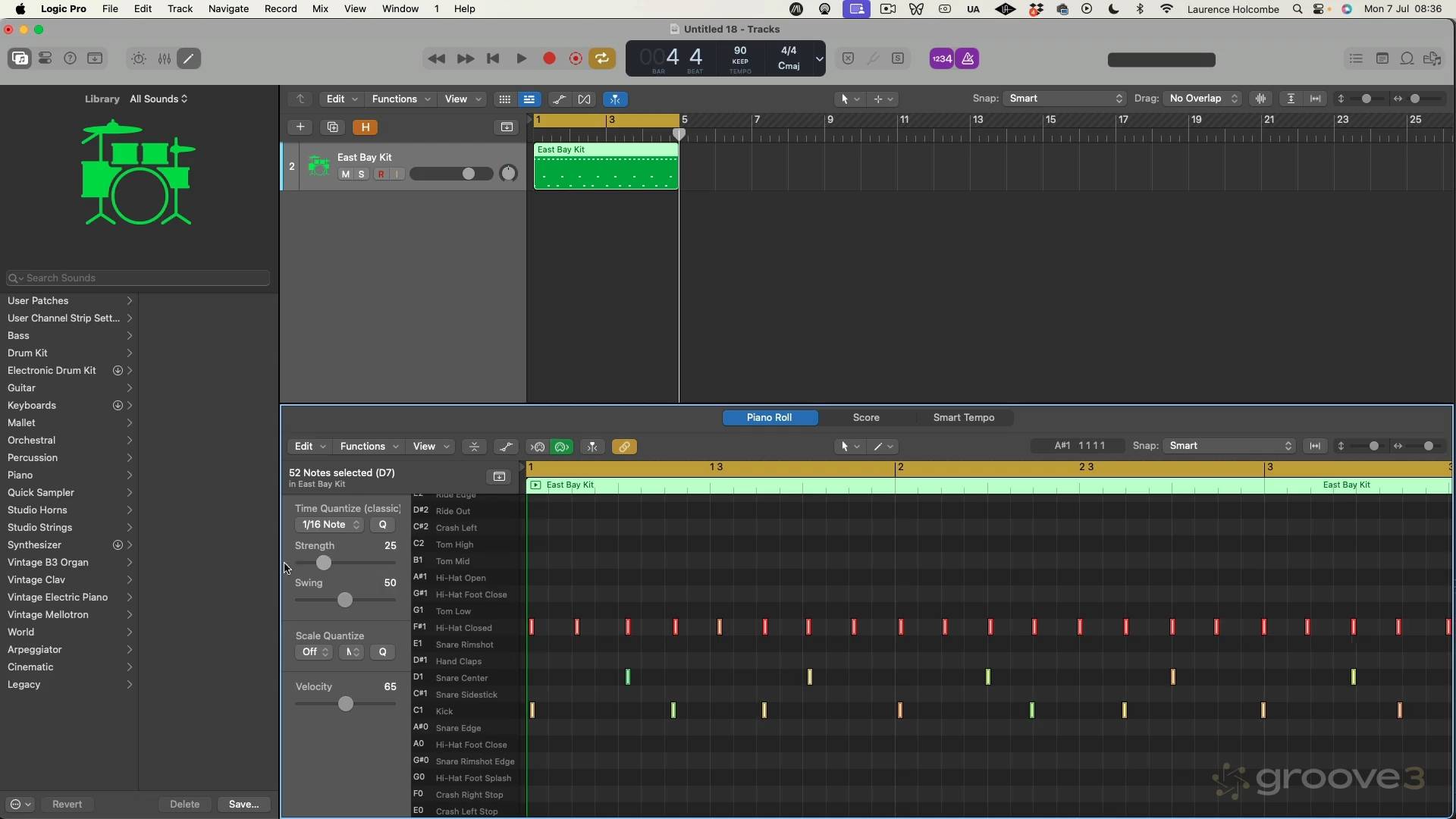Open Drag No Overlap dropdown
The height and width of the screenshot is (819, 1456).
1203,99
